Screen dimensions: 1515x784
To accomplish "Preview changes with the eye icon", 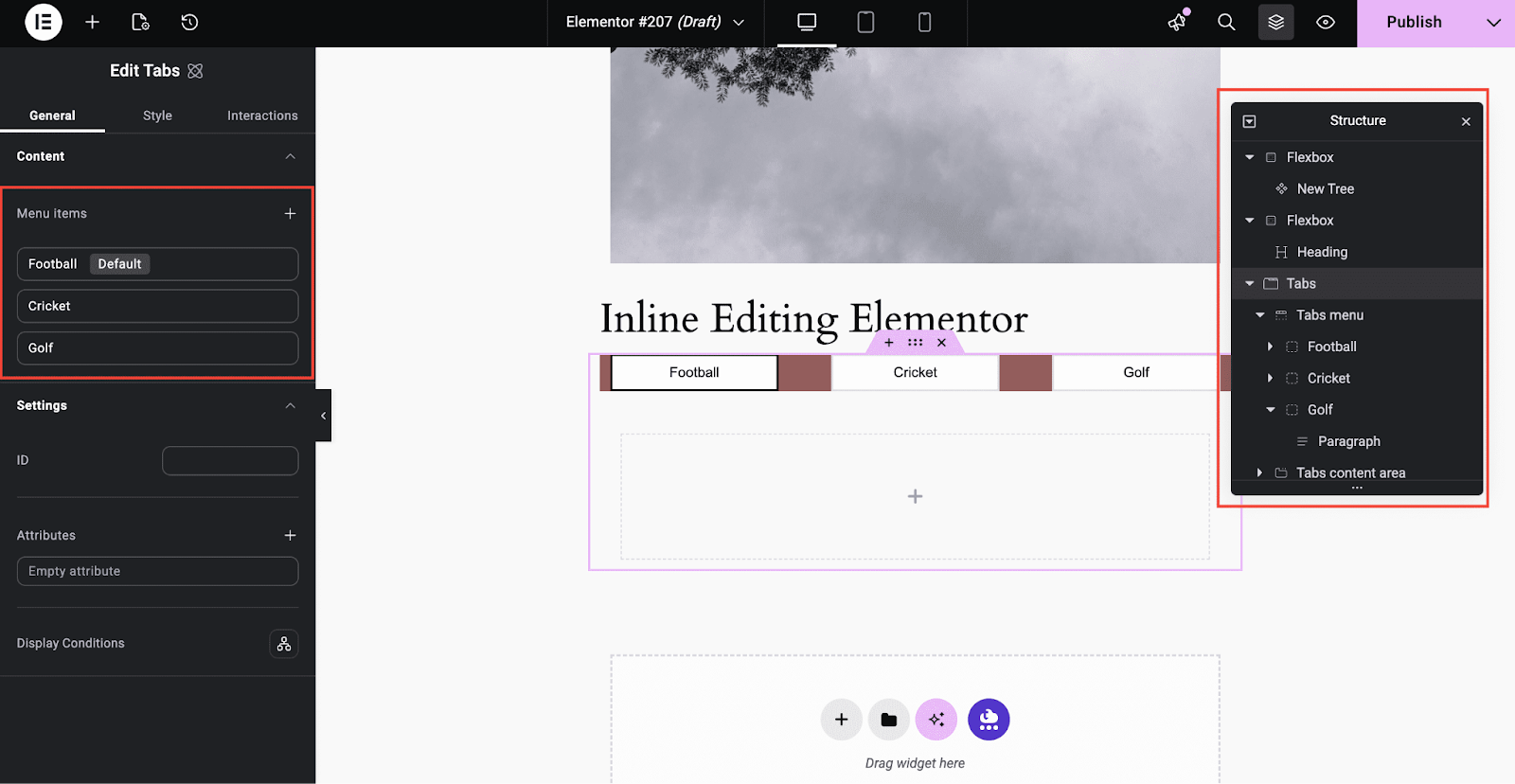I will click(1326, 22).
